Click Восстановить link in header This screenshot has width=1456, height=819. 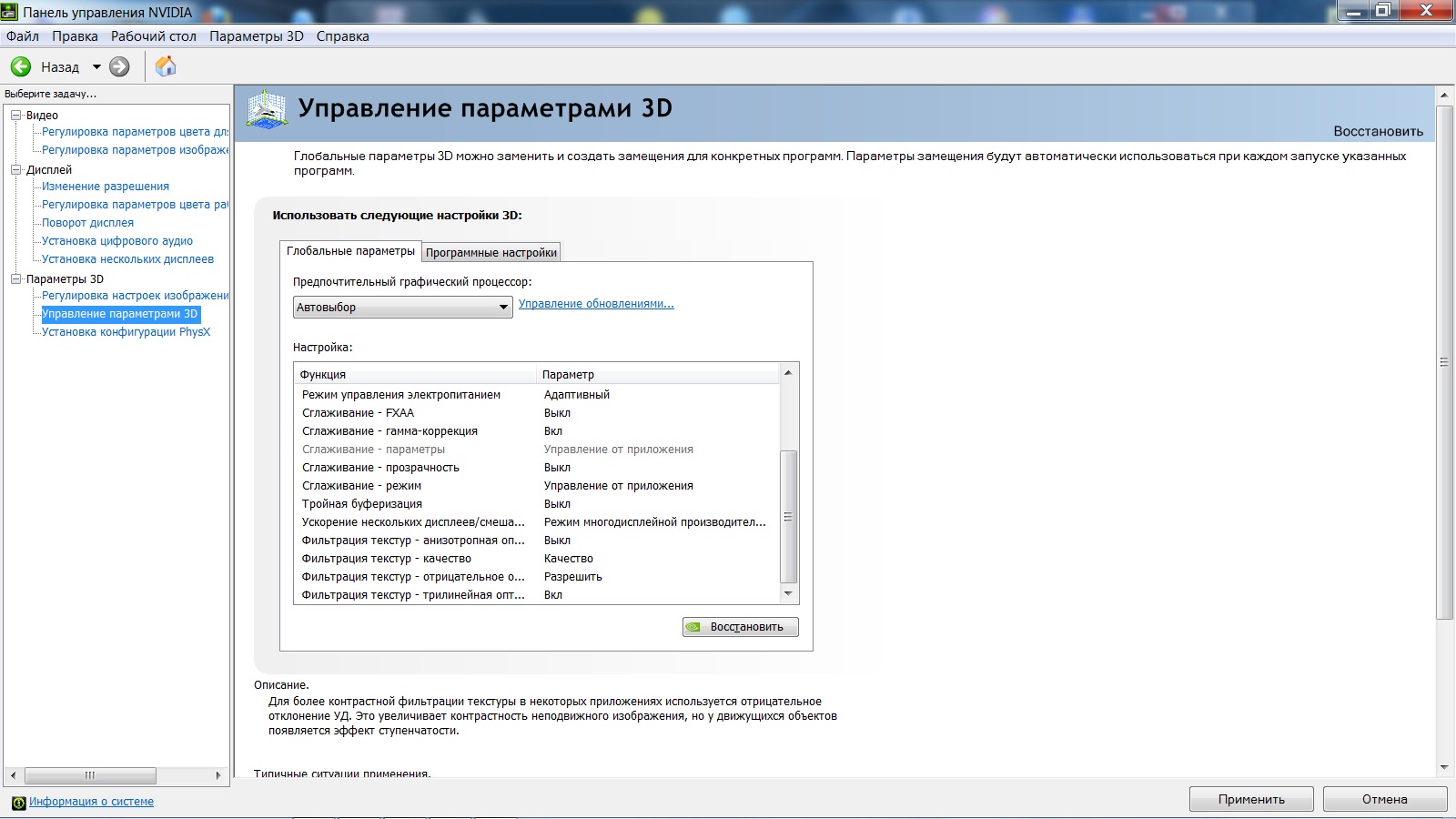tap(1378, 131)
